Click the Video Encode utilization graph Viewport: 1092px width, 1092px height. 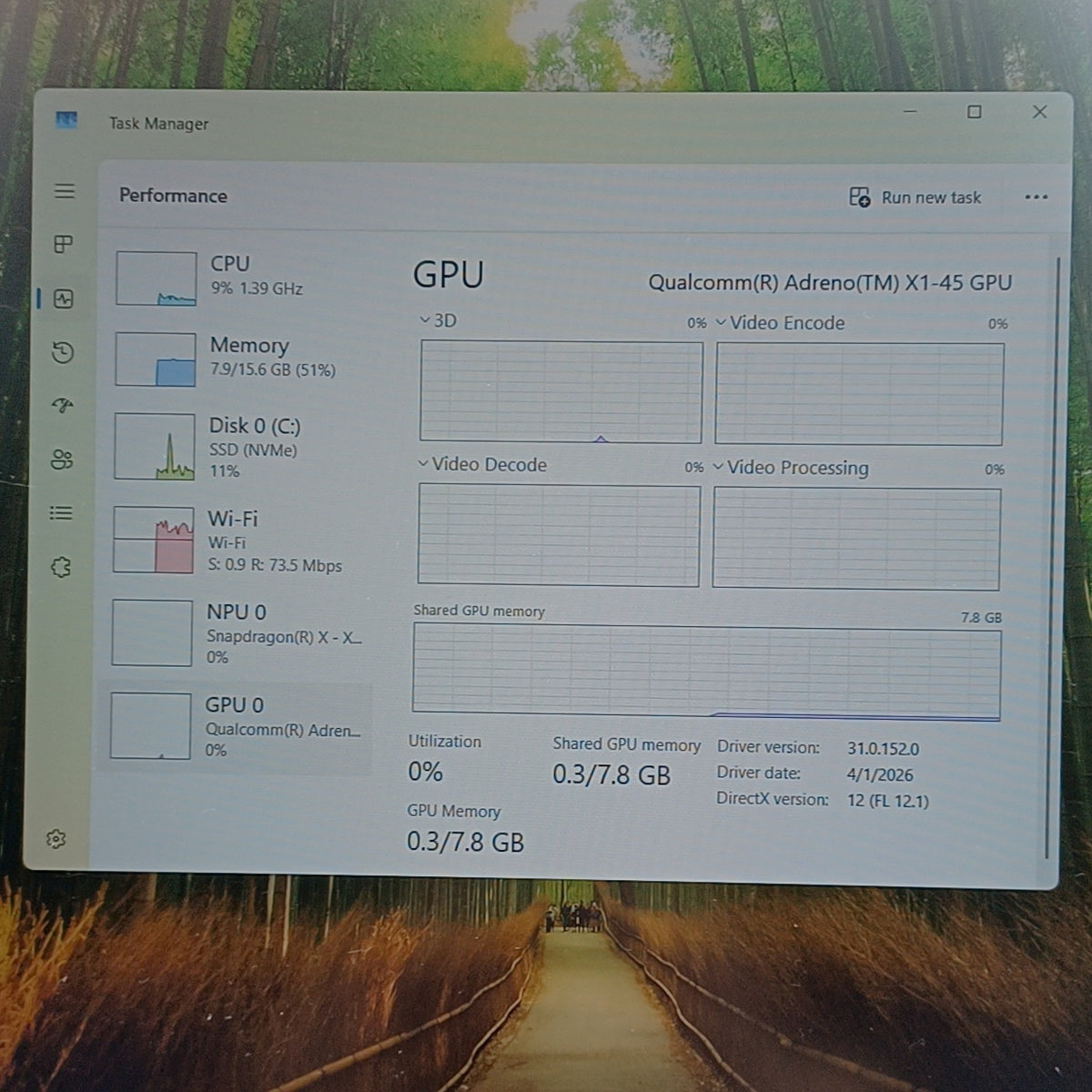(x=859, y=394)
